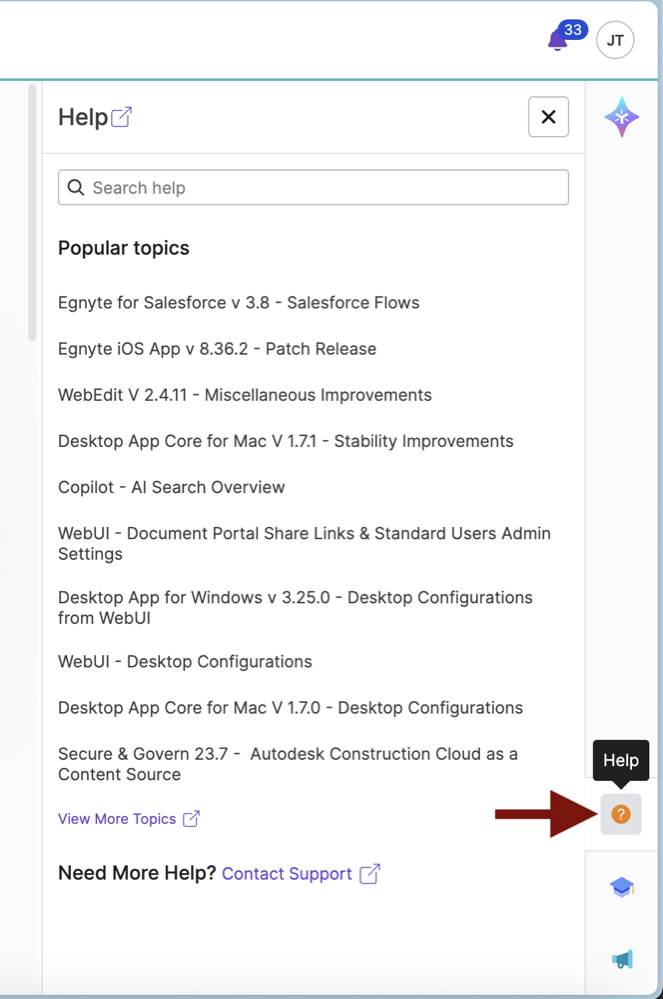Open the graduation cap training icon
Viewport: 663px width, 999px height.
point(622,887)
